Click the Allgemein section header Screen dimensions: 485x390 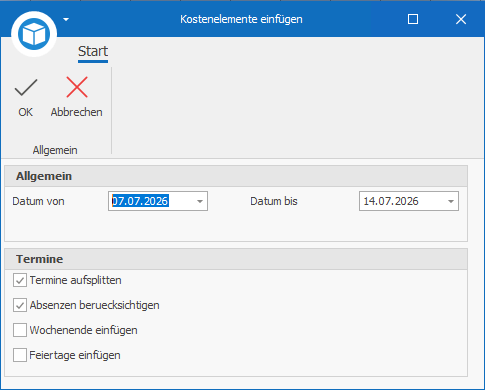(236, 176)
